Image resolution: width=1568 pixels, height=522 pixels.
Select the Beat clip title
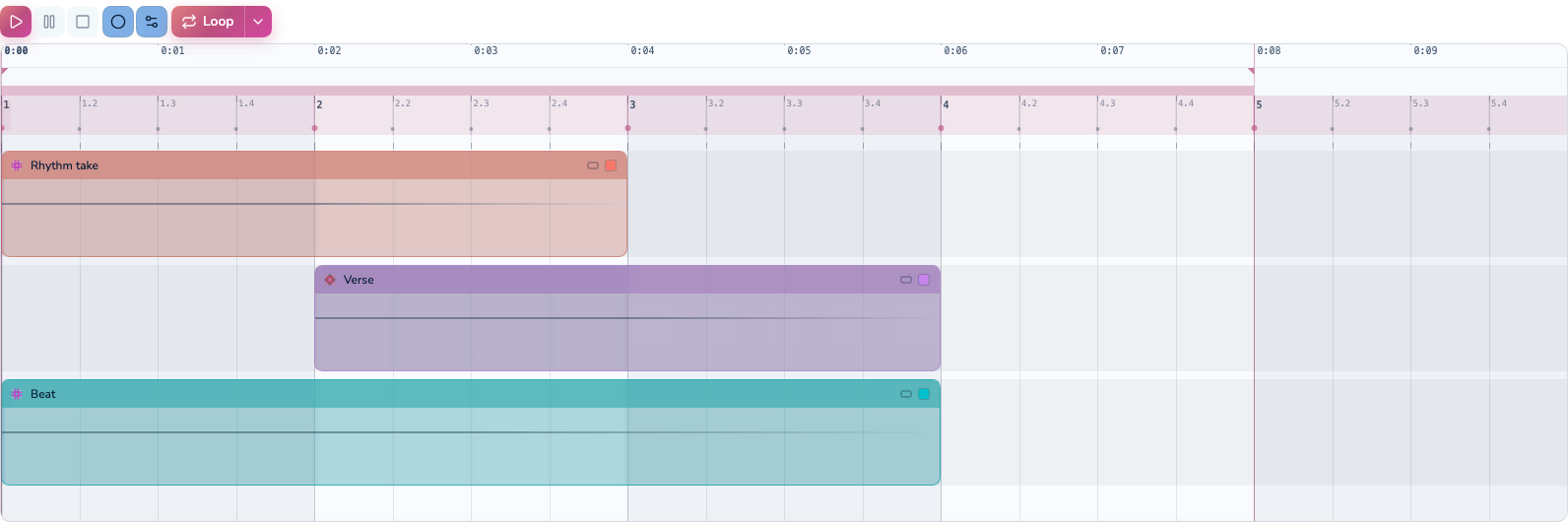pos(43,394)
